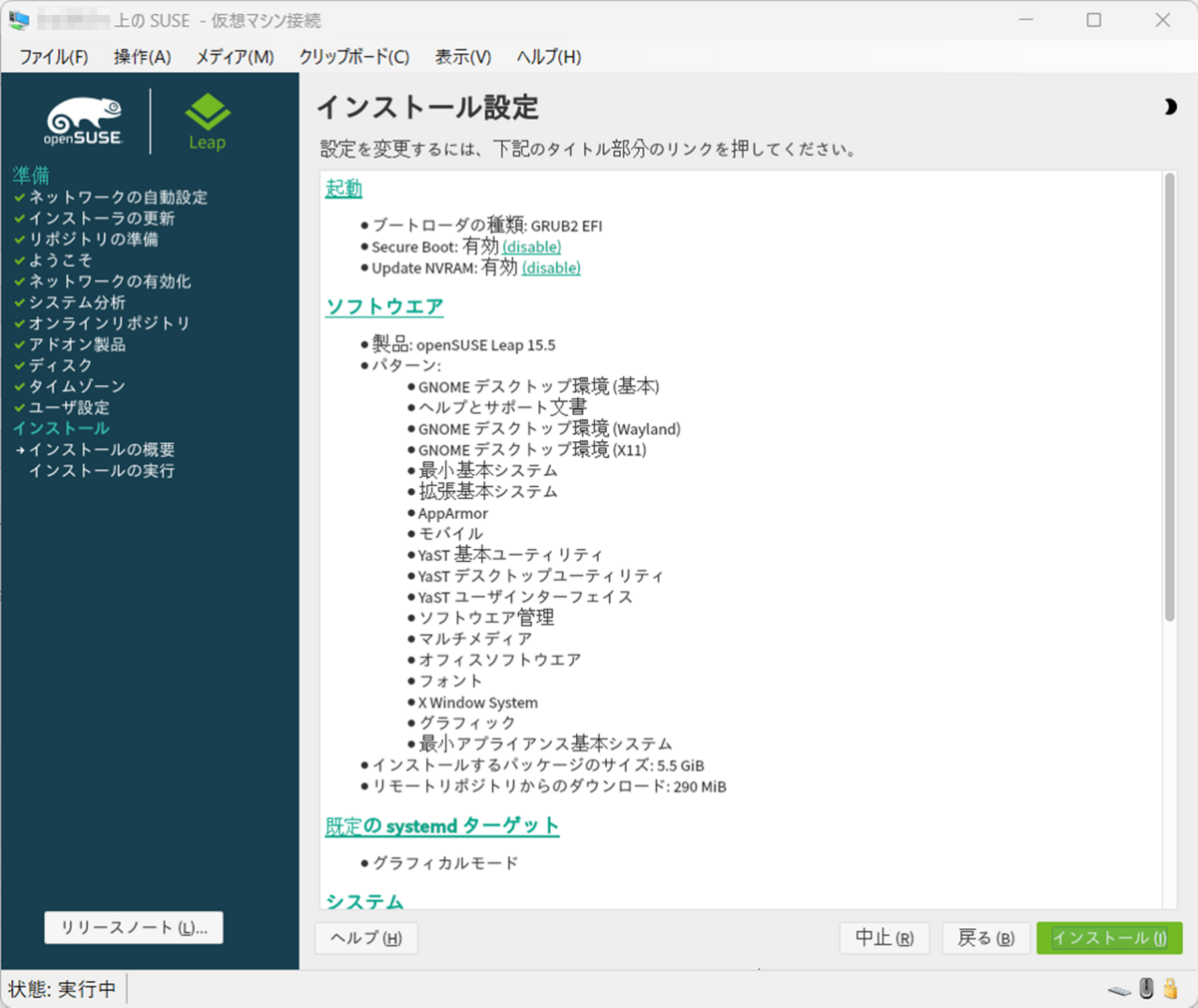Screen dimensions: 1198x1008
Task: Click the VM connection title bar icon
Action: point(19,20)
